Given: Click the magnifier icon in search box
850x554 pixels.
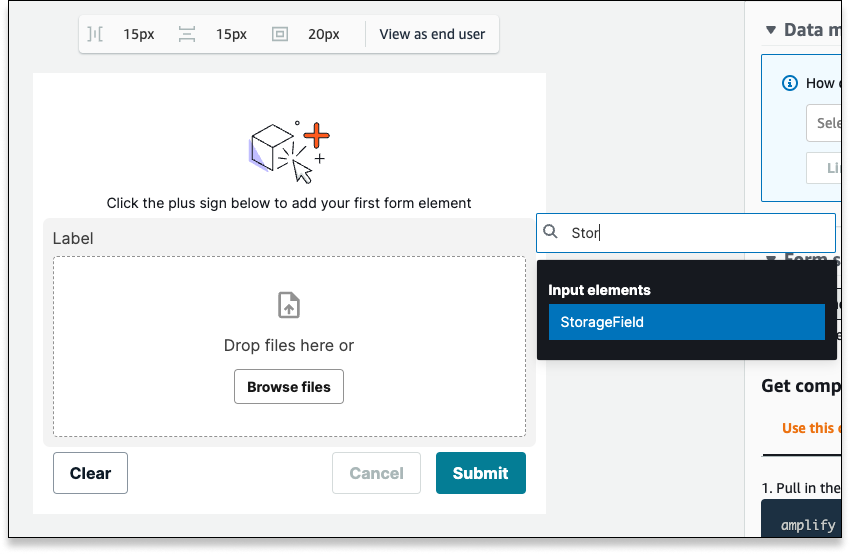Looking at the screenshot, I should click(550, 232).
